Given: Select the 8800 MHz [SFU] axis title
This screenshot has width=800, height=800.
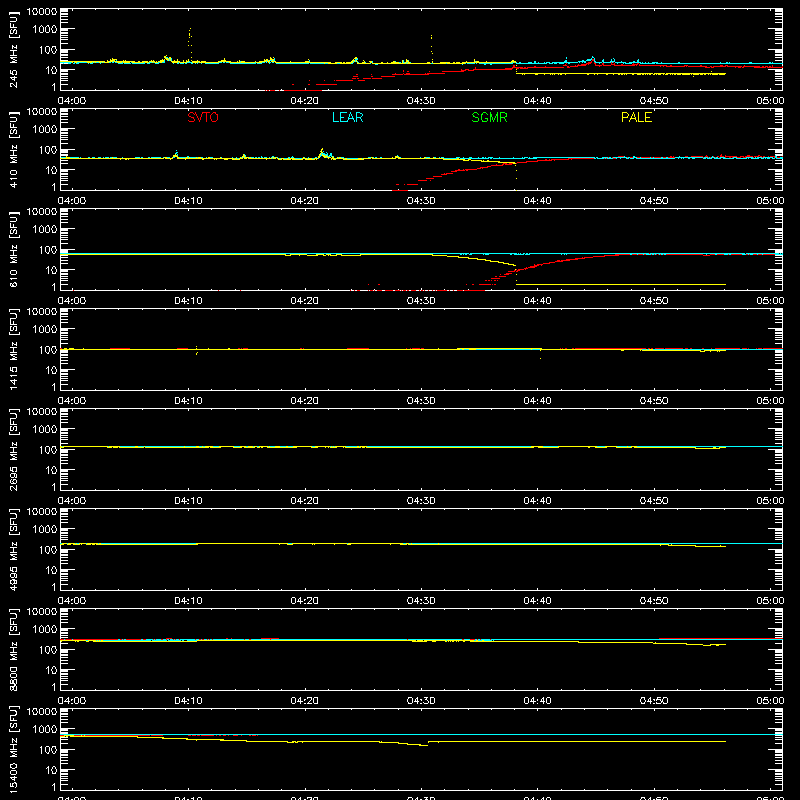Looking at the screenshot, I should [x=14, y=649].
